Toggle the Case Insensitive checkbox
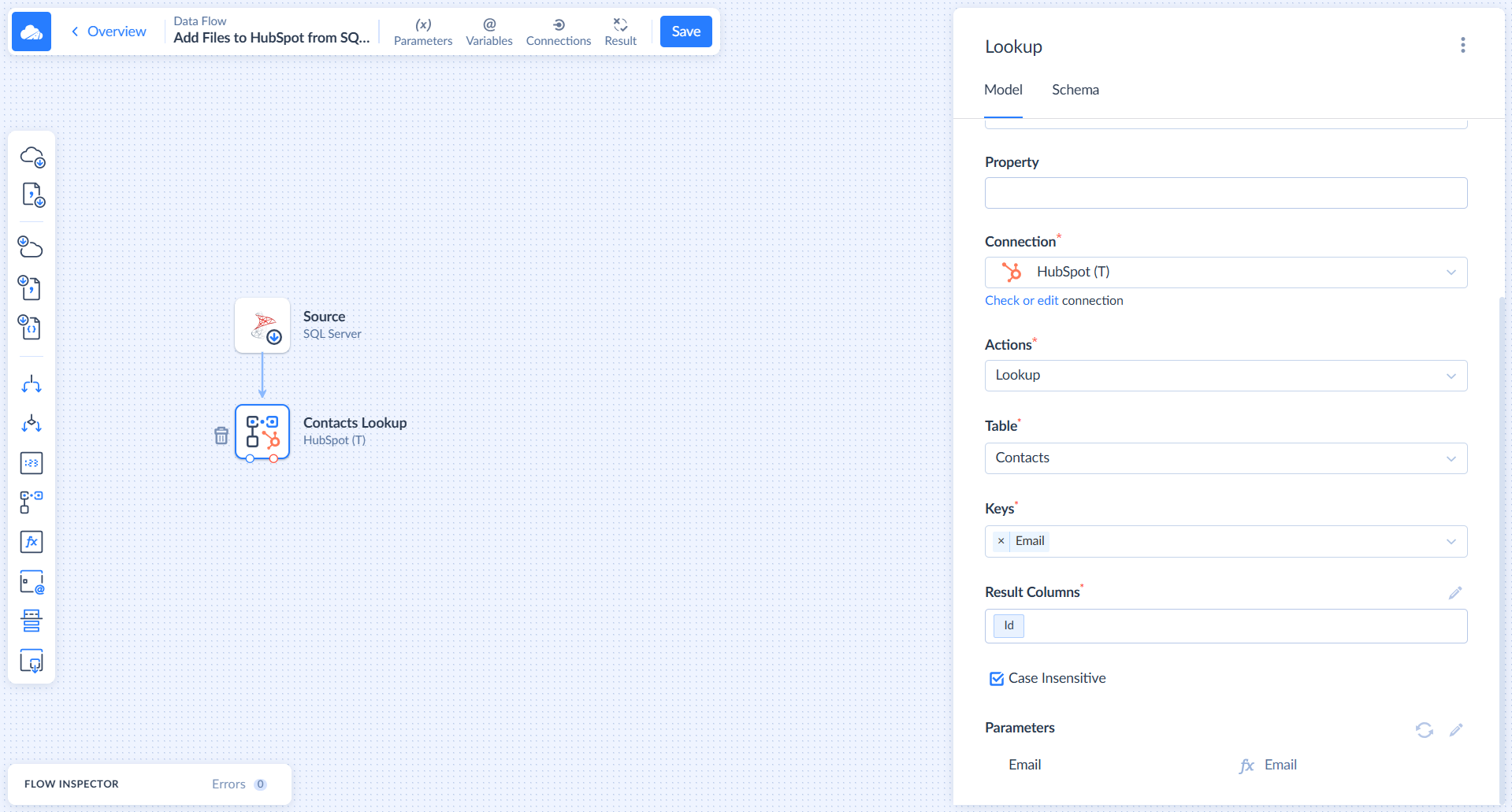 (997, 679)
